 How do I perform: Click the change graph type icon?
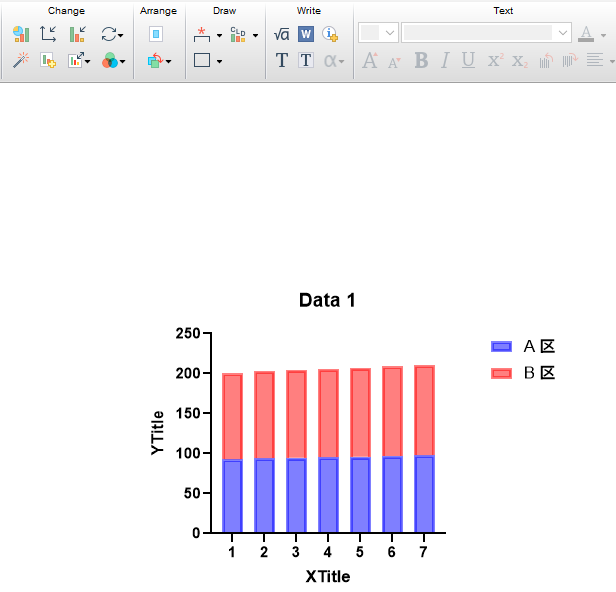21,34
